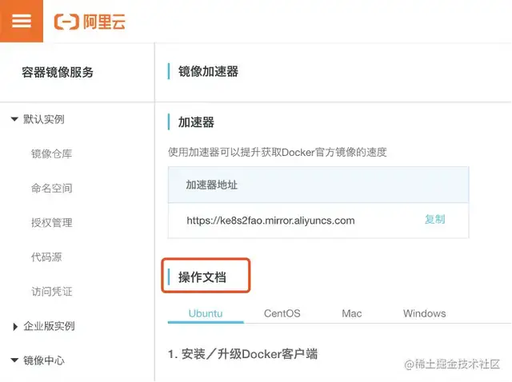Select 授权管理 in sidebar
Image resolution: width=512 pixels, height=382 pixels.
coord(52,222)
